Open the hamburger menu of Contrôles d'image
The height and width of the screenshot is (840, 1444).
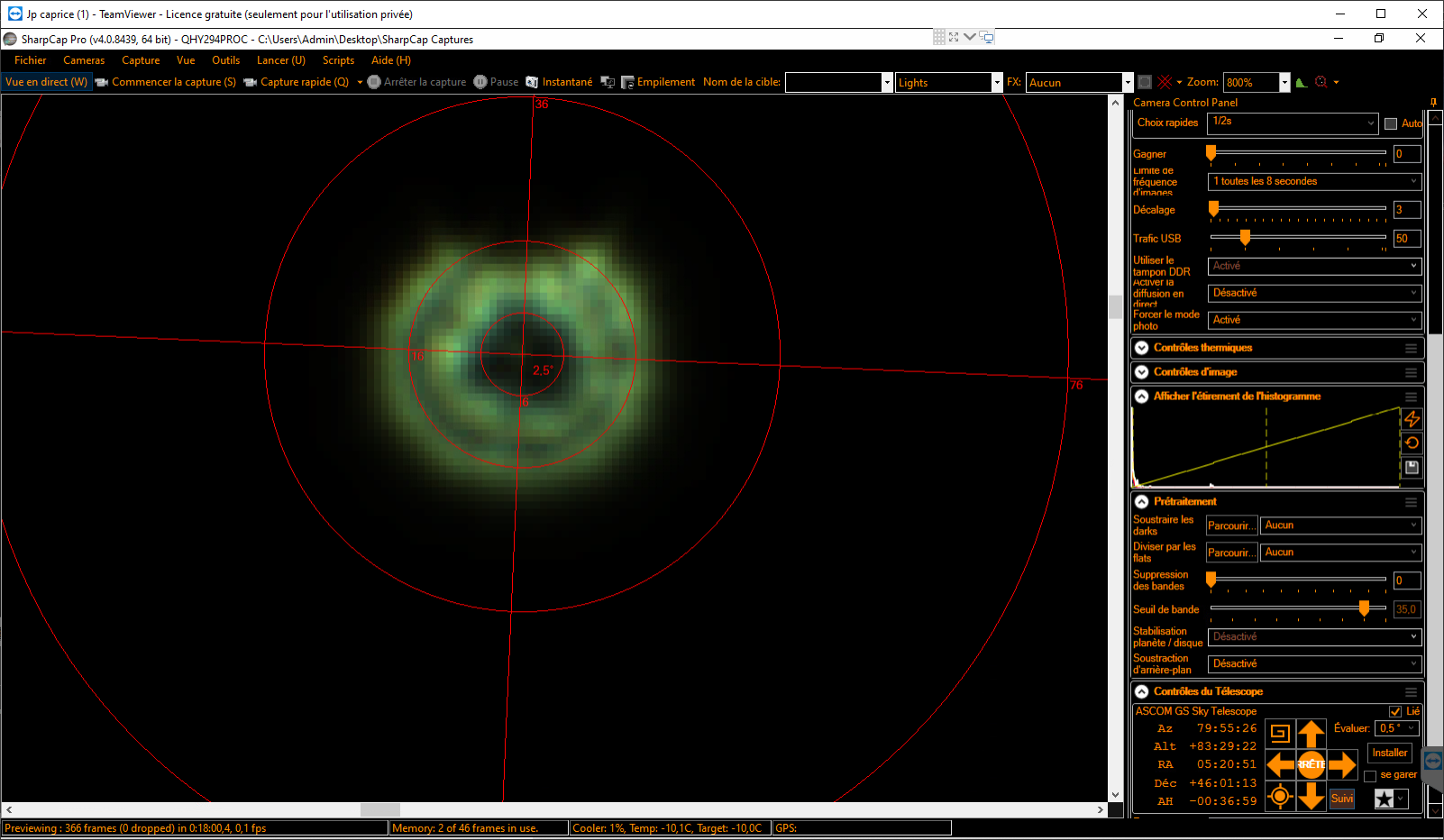coord(1411,372)
